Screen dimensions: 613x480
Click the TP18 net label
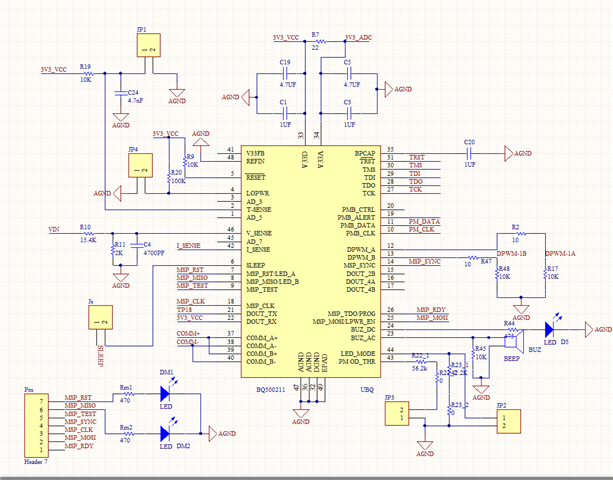184,310
